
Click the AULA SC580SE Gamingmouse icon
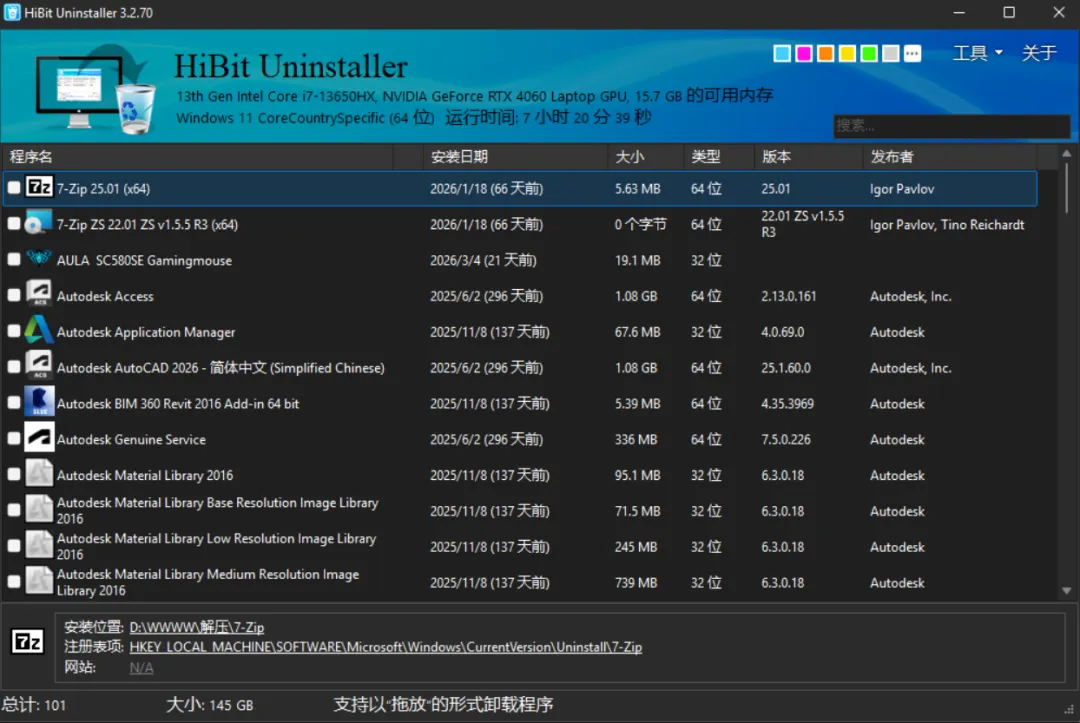point(39,259)
